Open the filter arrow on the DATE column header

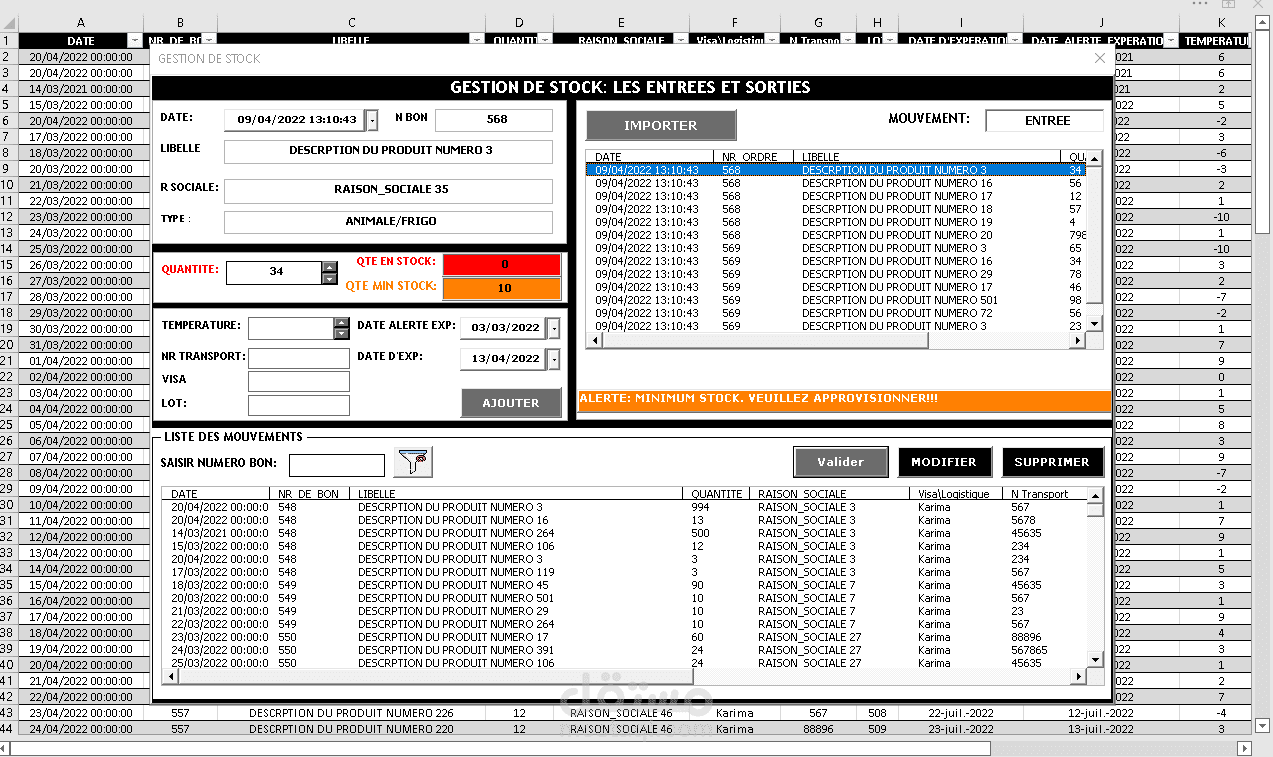(x=135, y=40)
